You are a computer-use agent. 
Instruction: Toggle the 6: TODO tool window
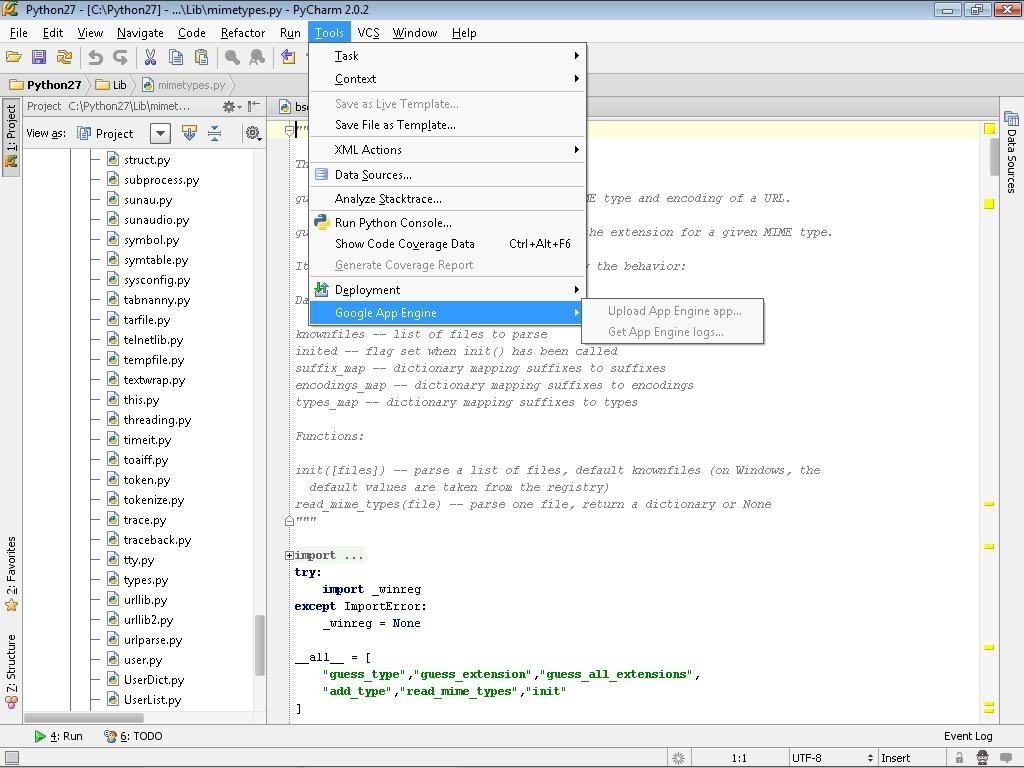click(x=133, y=736)
